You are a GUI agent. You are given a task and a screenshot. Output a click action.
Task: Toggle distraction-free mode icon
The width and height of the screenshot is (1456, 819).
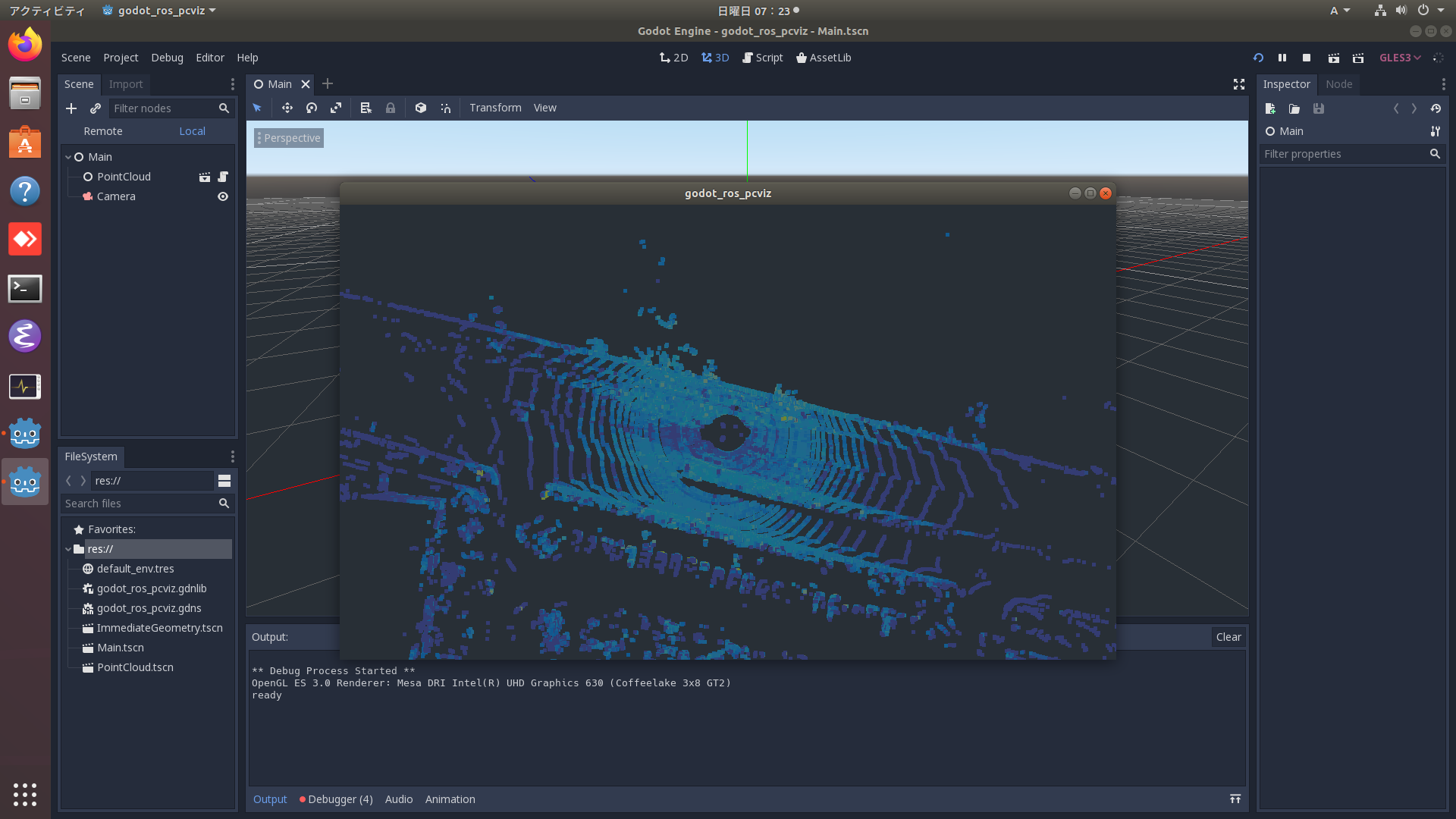click(x=1239, y=84)
